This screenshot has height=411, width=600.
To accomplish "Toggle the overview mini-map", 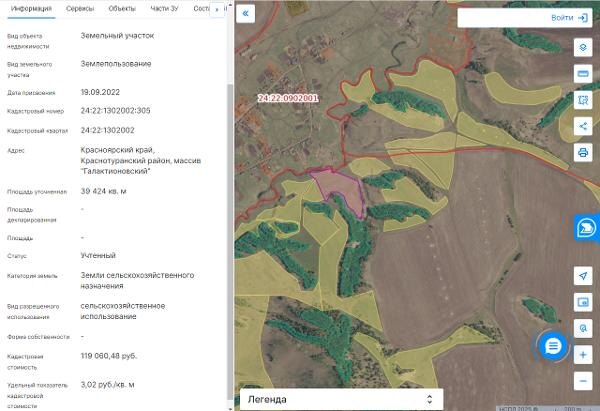I will [x=583, y=302].
